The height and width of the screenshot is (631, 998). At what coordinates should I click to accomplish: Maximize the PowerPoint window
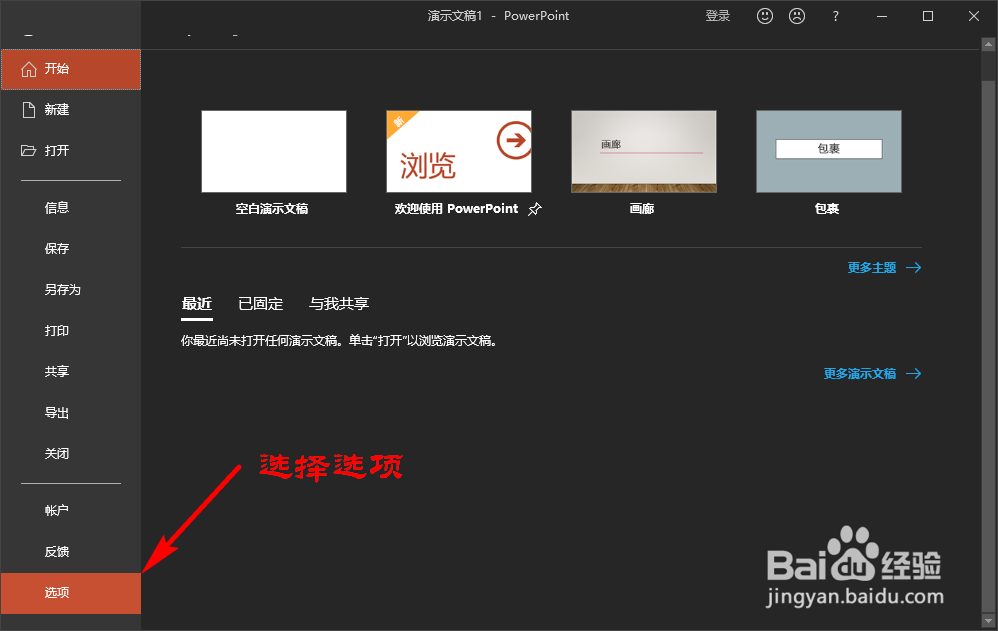click(928, 17)
